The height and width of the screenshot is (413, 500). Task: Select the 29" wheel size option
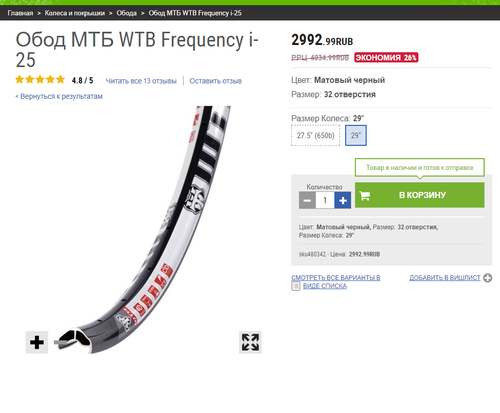[356, 135]
